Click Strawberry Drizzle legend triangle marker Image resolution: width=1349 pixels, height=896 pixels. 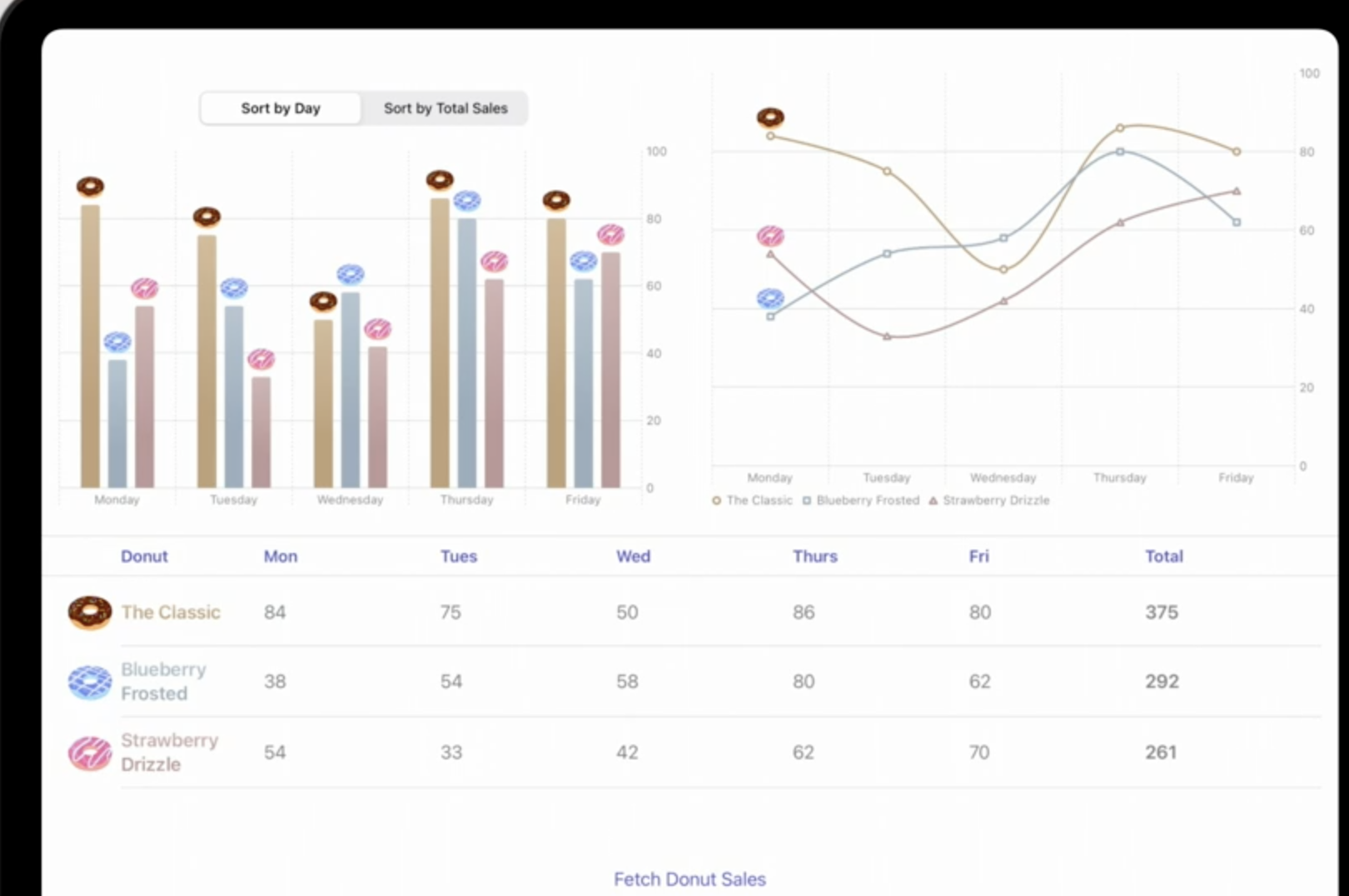[x=933, y=500]
